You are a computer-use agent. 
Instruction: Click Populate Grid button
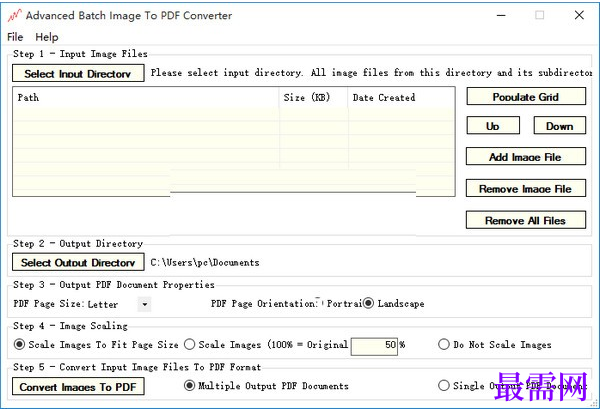[526, 97]
